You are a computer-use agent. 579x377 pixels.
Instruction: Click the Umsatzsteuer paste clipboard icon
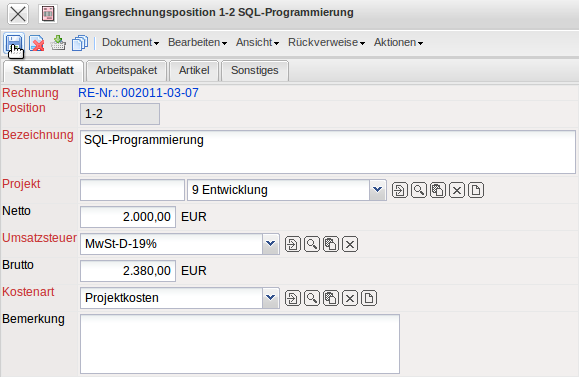[x=330, y=244]
